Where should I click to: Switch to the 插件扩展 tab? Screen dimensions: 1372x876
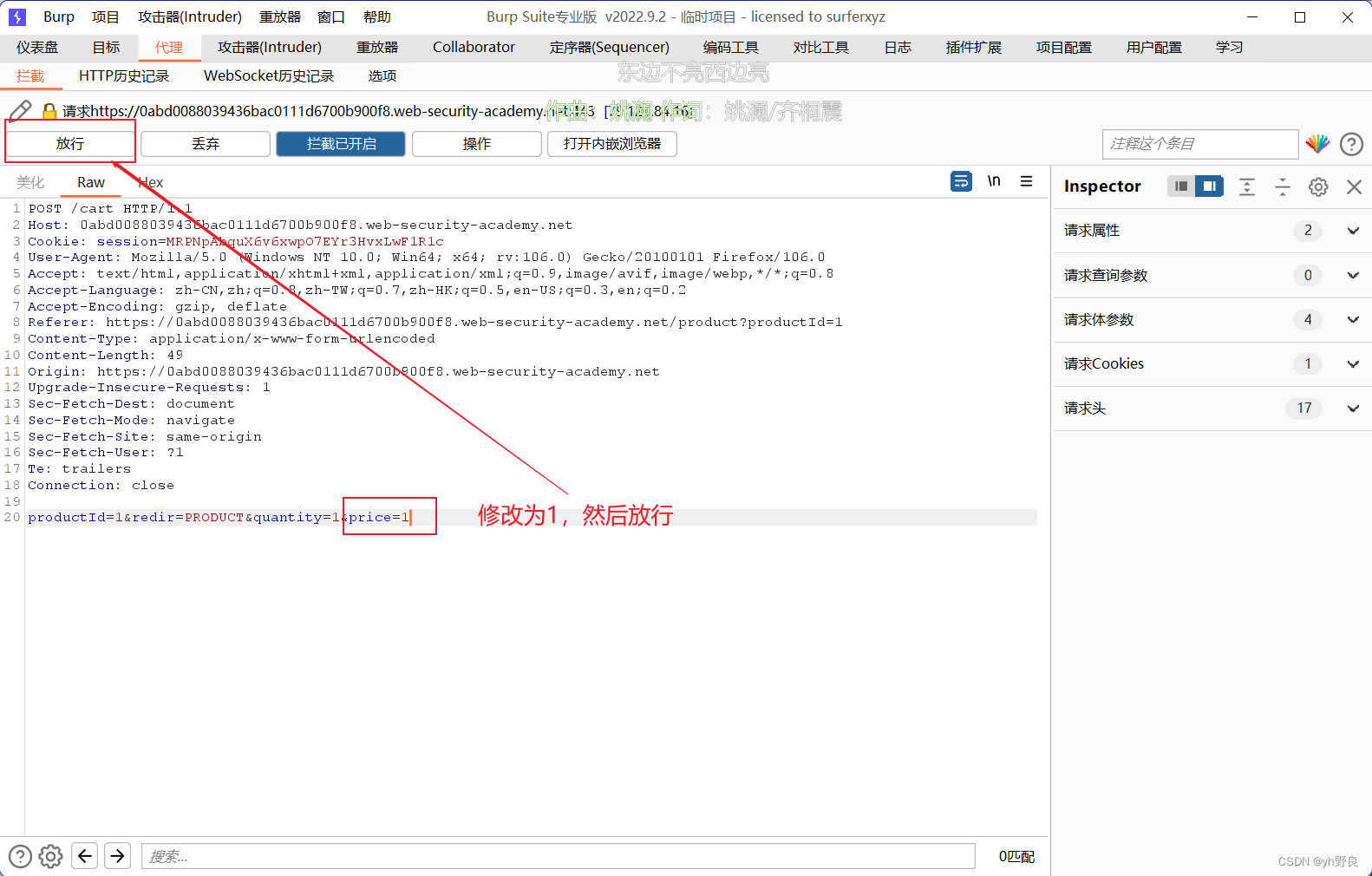[x=974, y=48]
